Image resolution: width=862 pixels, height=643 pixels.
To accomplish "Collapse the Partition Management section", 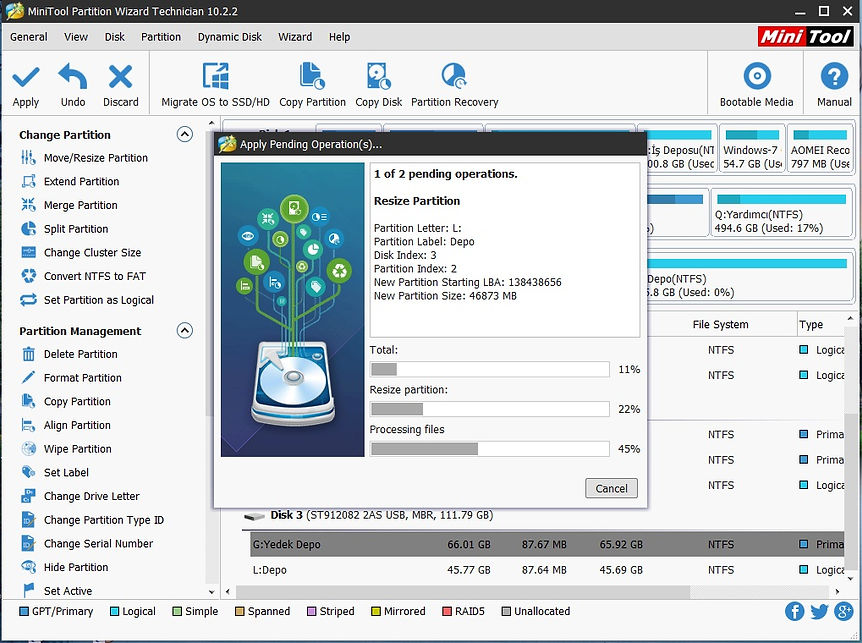I will 185,330.
